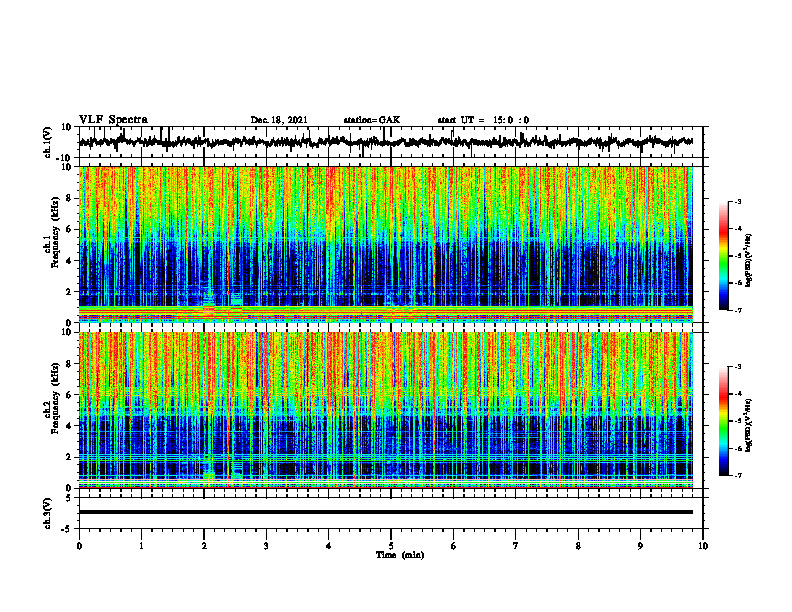The image size is (792, 612).
Task: Click the ch.1 colorbar log(PSD) label
Action: click(749, 261)
